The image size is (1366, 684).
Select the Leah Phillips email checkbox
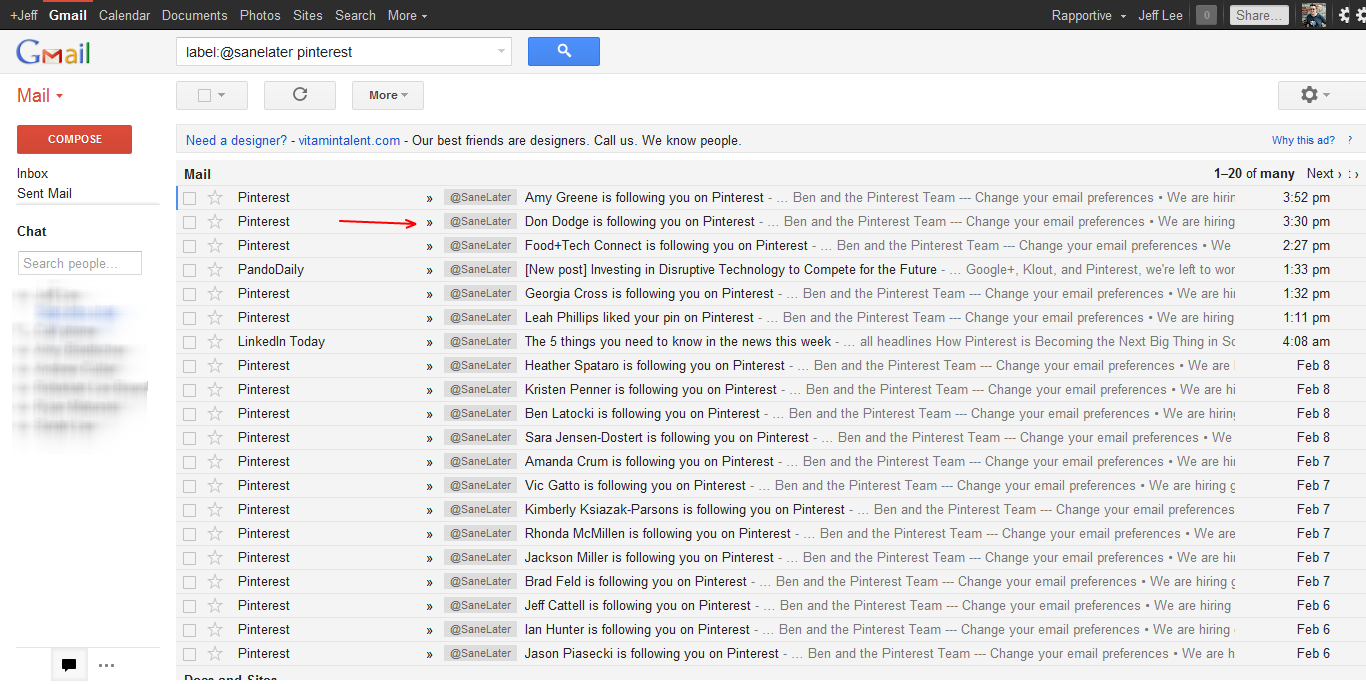[190, 318]
